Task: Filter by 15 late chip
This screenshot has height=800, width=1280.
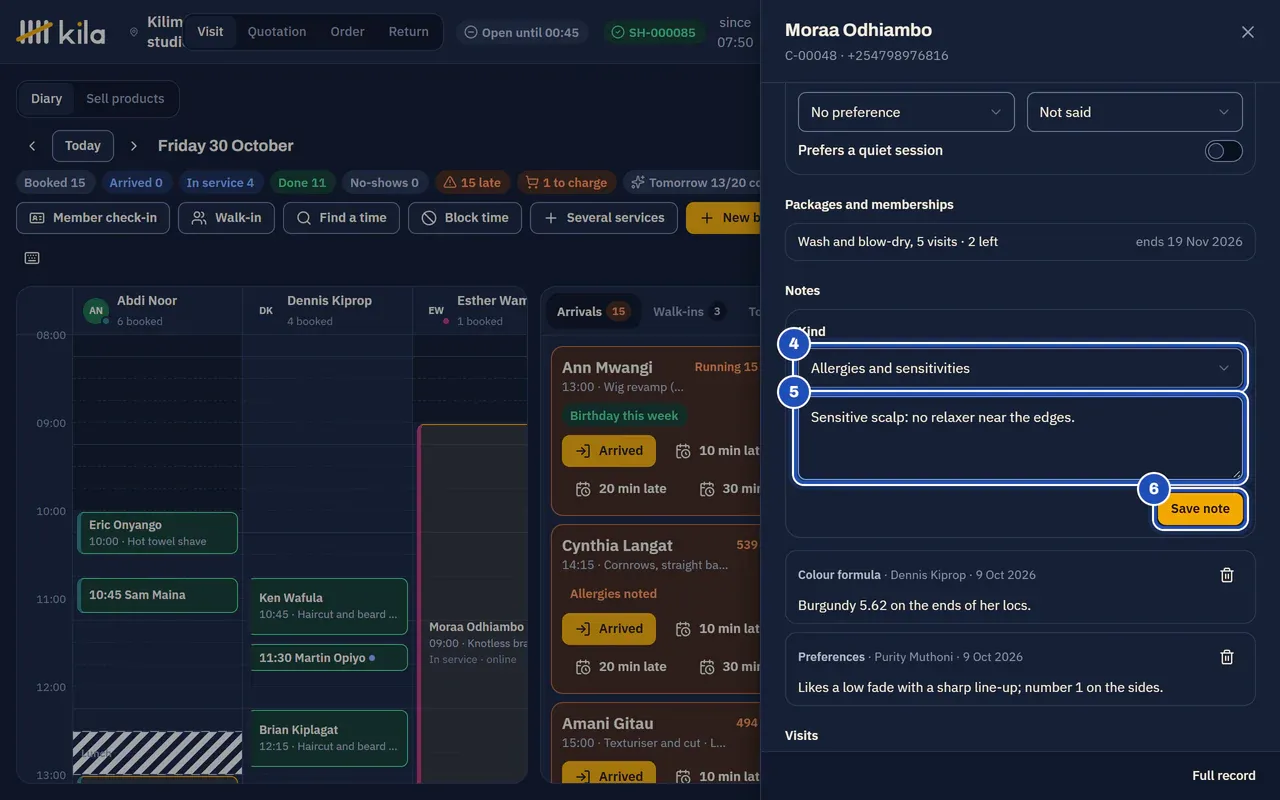Action: click(x=472, y=183)
